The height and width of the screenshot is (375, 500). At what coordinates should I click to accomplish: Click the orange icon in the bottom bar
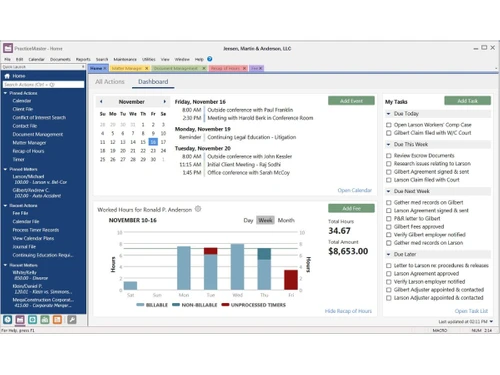tap(57, 320)
